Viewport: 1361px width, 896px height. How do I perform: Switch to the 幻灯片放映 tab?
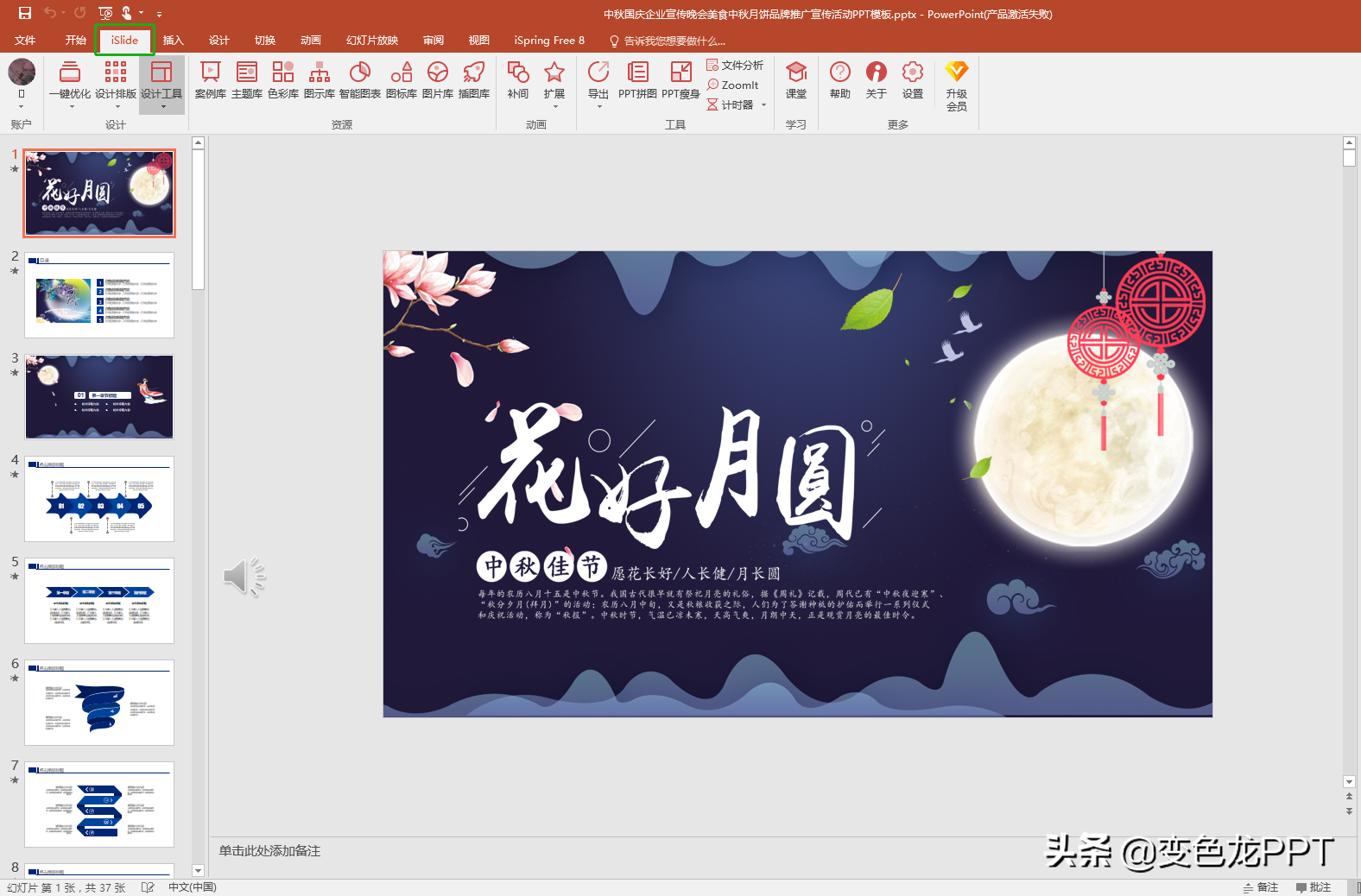coord(372,41)
